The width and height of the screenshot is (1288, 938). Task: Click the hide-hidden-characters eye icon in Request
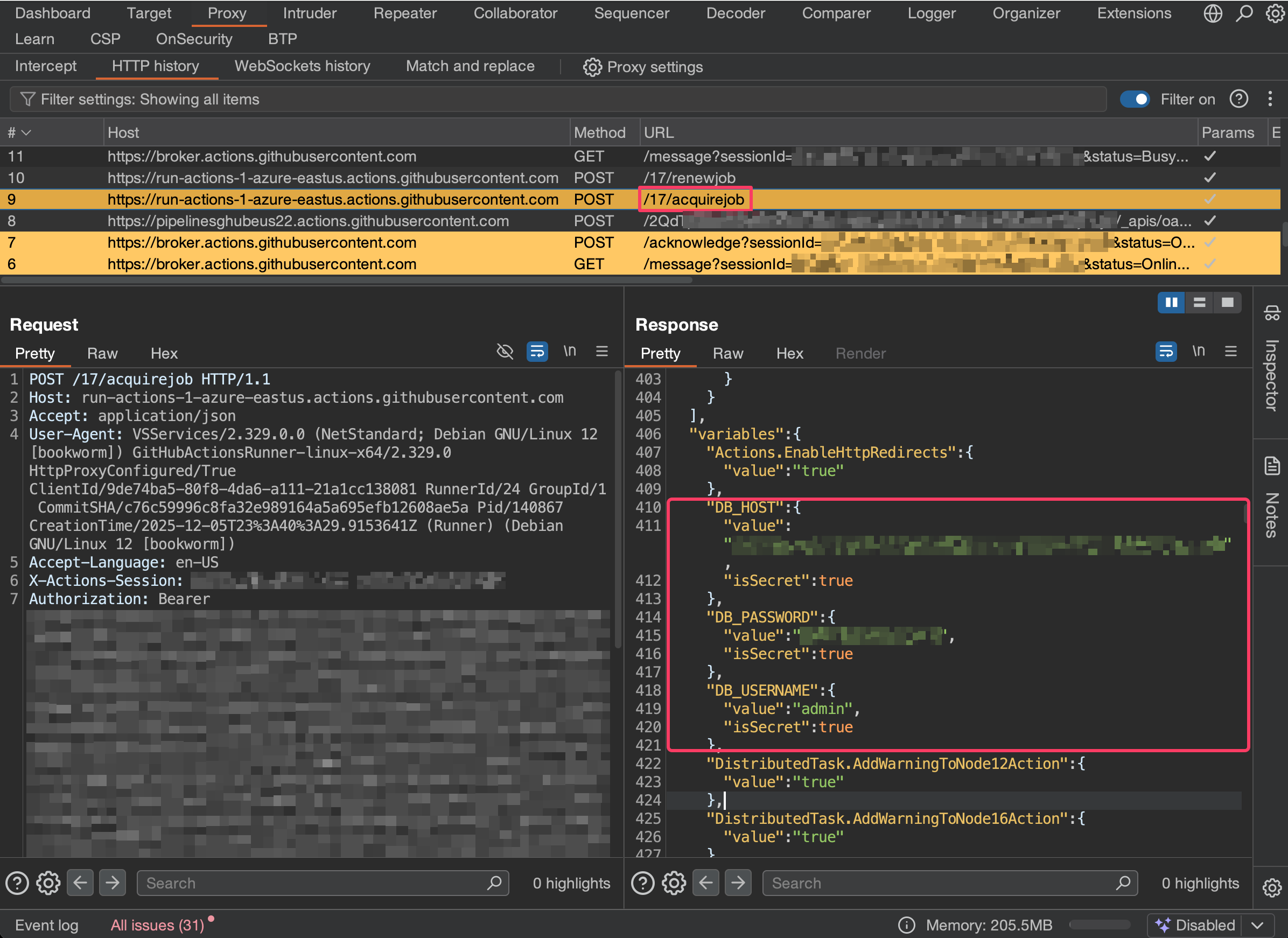(x=505, y=352)
